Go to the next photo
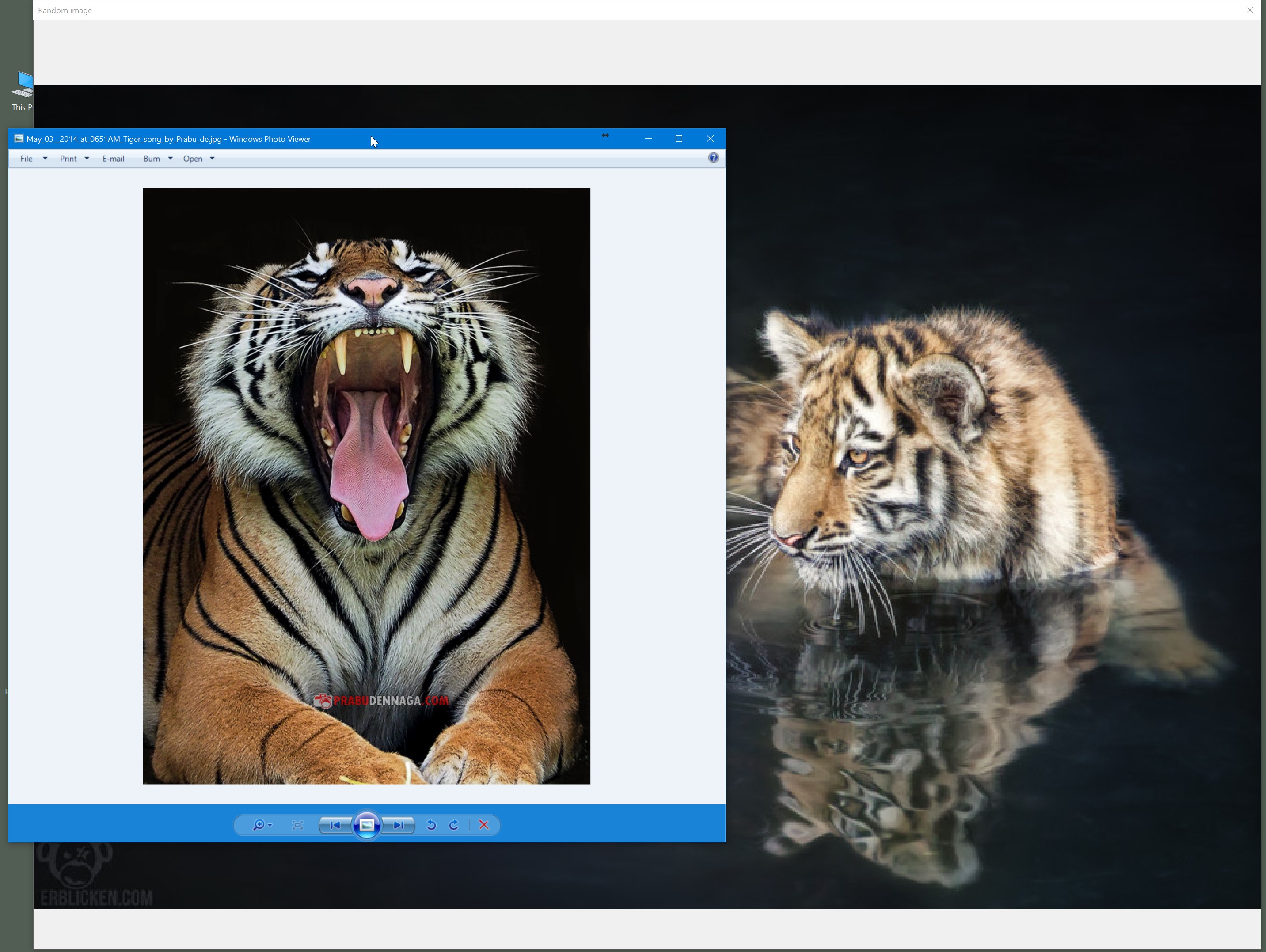 click(399, 825)
